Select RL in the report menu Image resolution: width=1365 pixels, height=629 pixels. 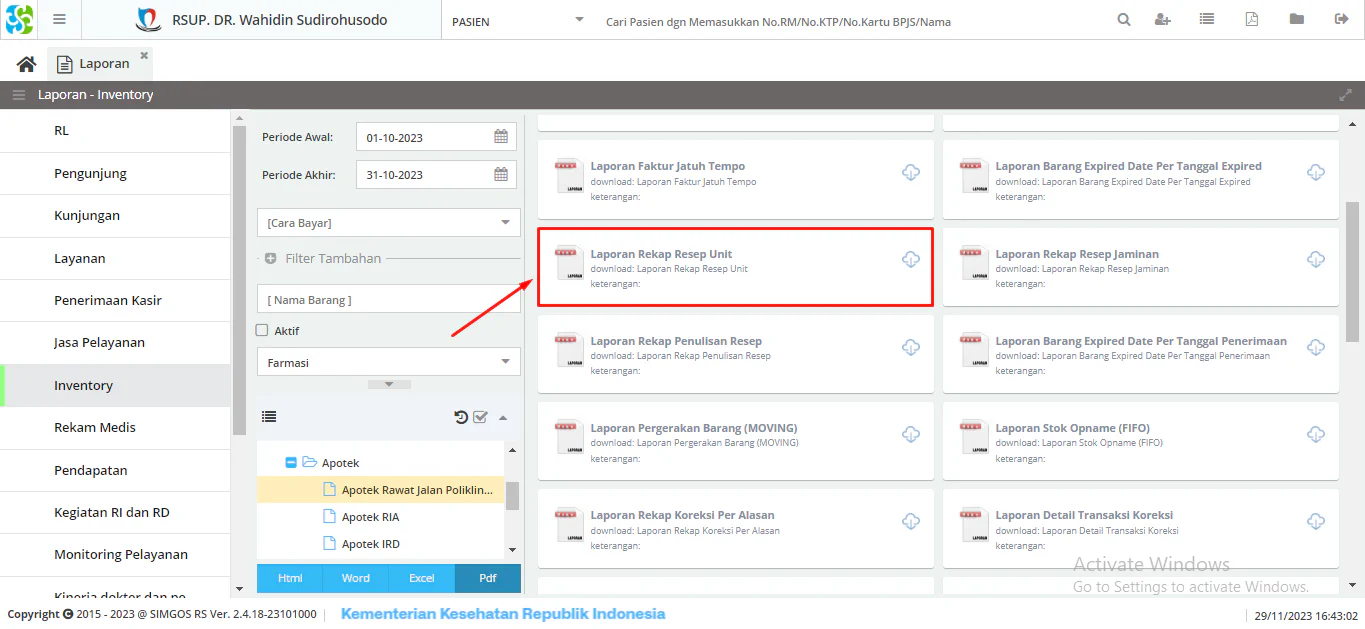click(115, 131)
